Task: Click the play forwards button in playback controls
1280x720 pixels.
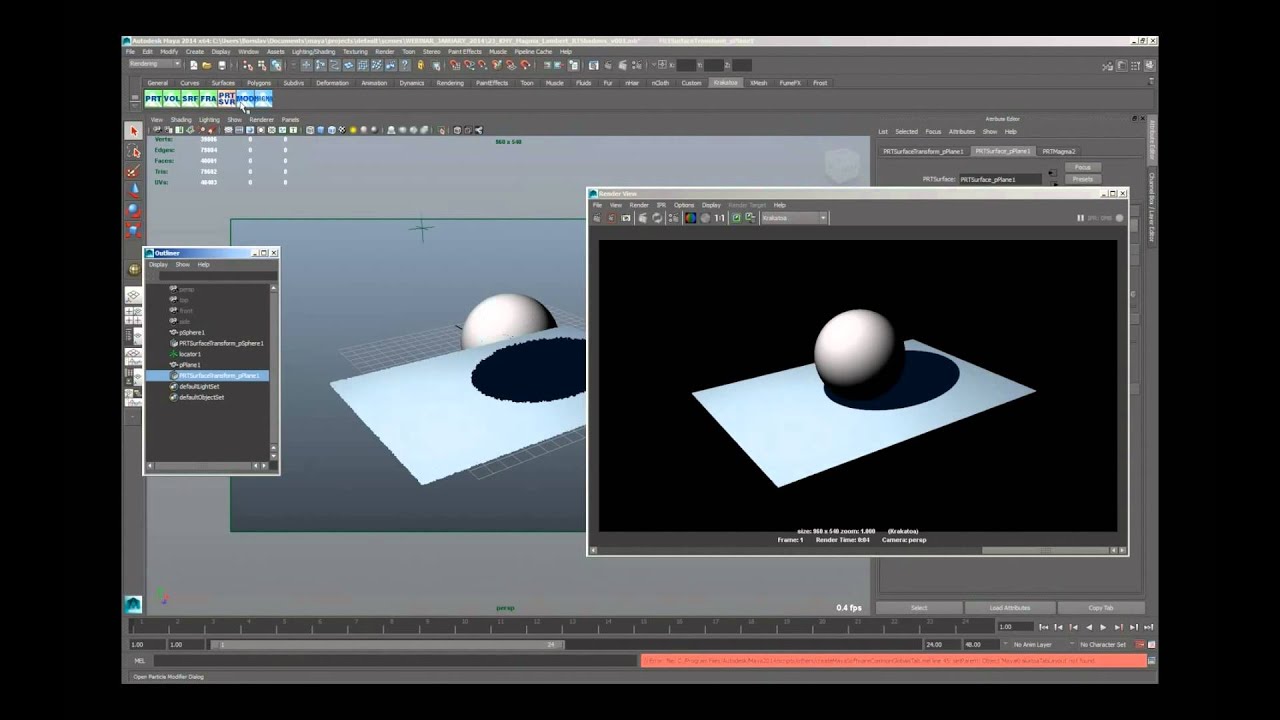Action: click(x=1103, y=627)
